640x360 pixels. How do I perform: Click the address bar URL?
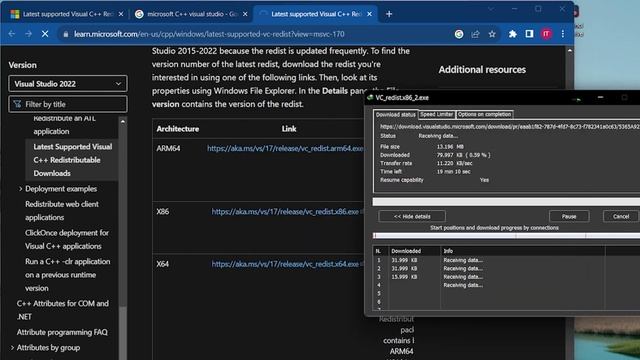point(209,34)
